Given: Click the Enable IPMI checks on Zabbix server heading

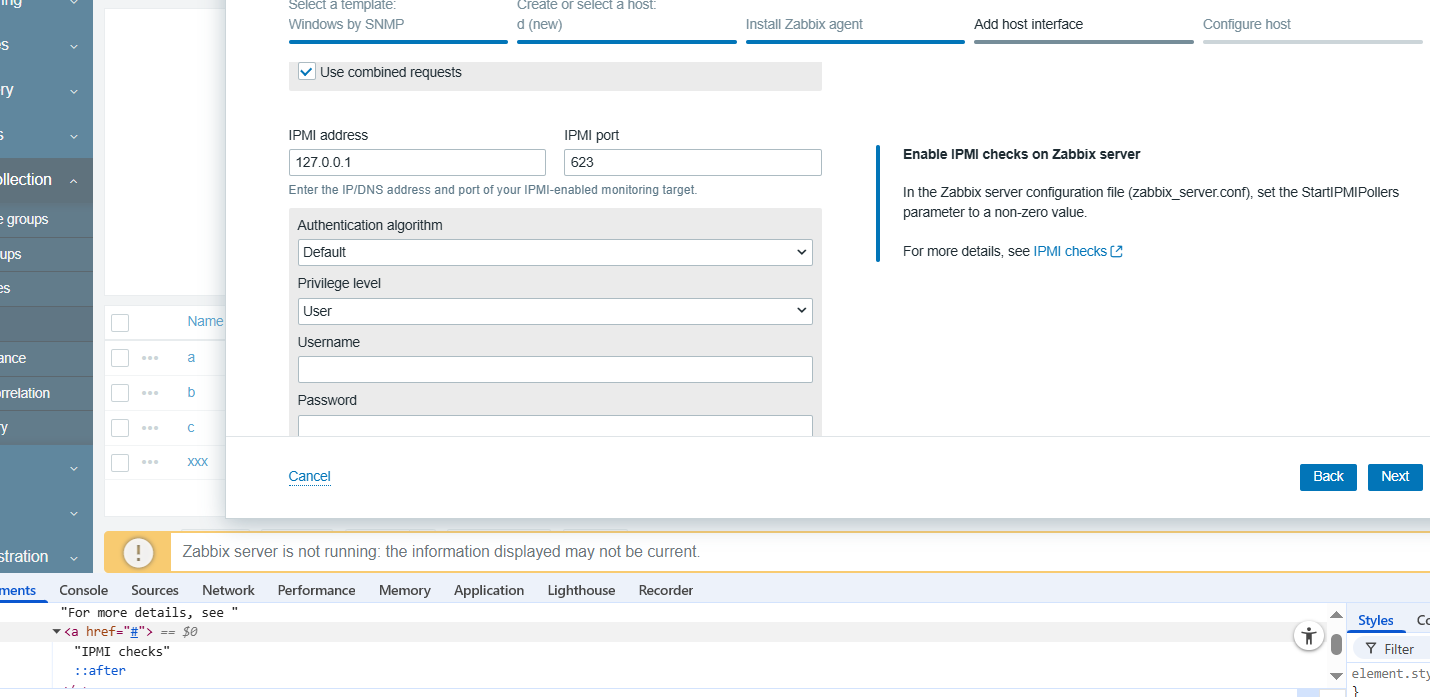Looking at the screenshot, I should click(1021, 154).
